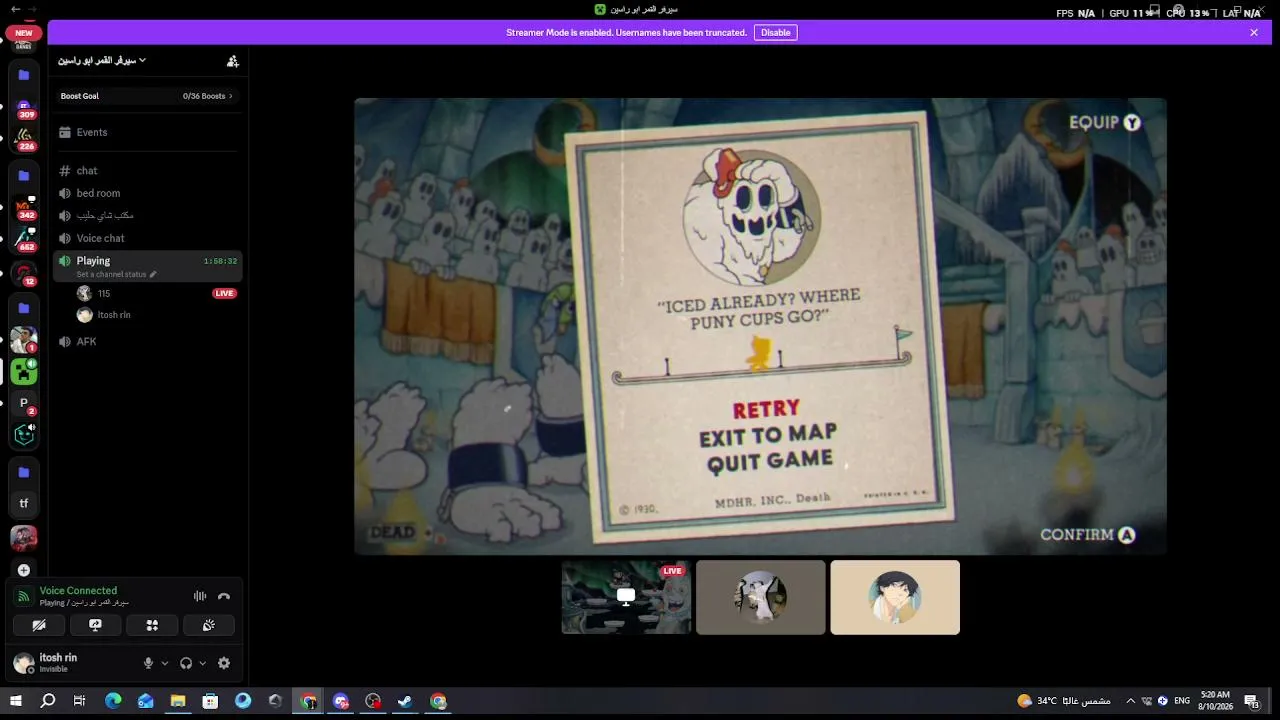Open the 34°C weather widget on the taskbar

tap(1064, 701)
